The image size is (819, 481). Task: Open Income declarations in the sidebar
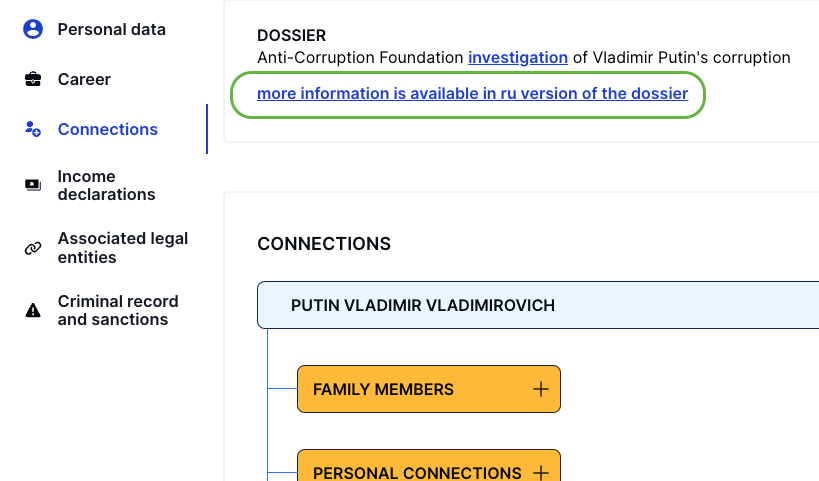click(x=106, y=185)
